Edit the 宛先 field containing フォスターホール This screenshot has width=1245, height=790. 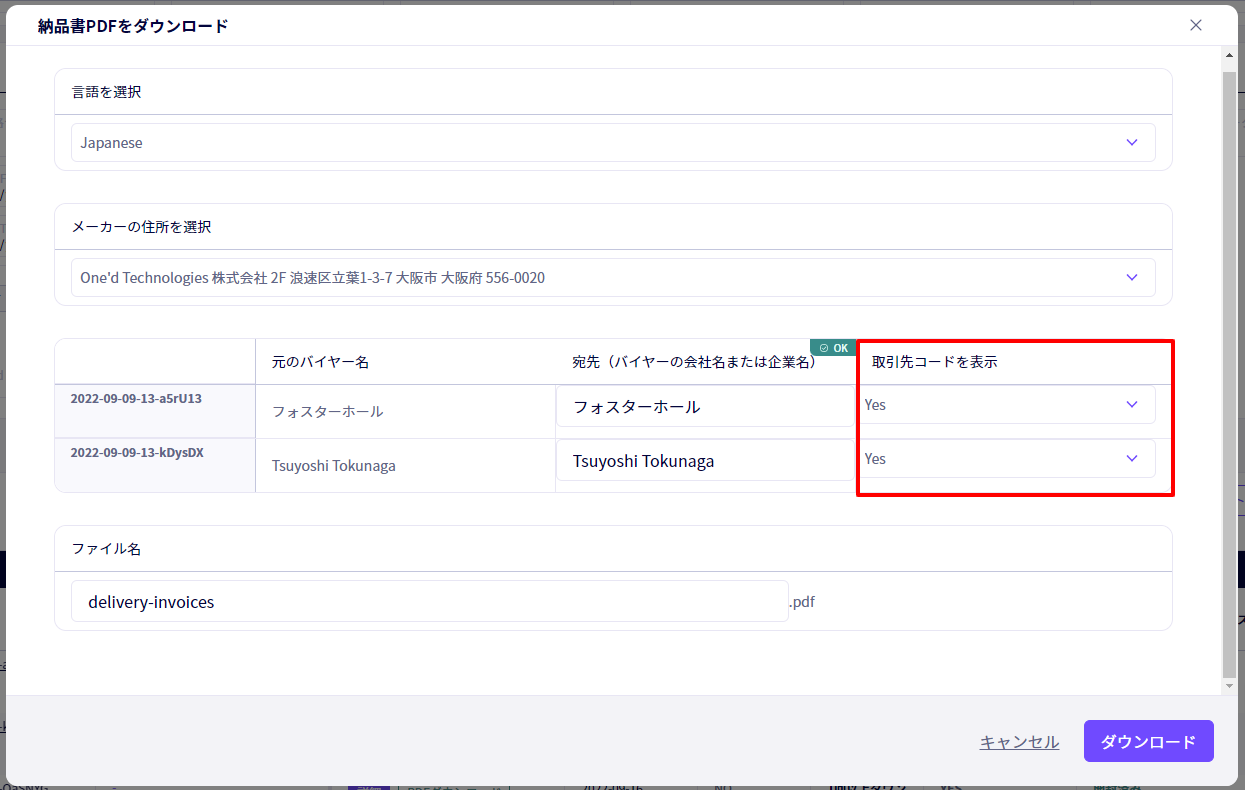[705, 407]
